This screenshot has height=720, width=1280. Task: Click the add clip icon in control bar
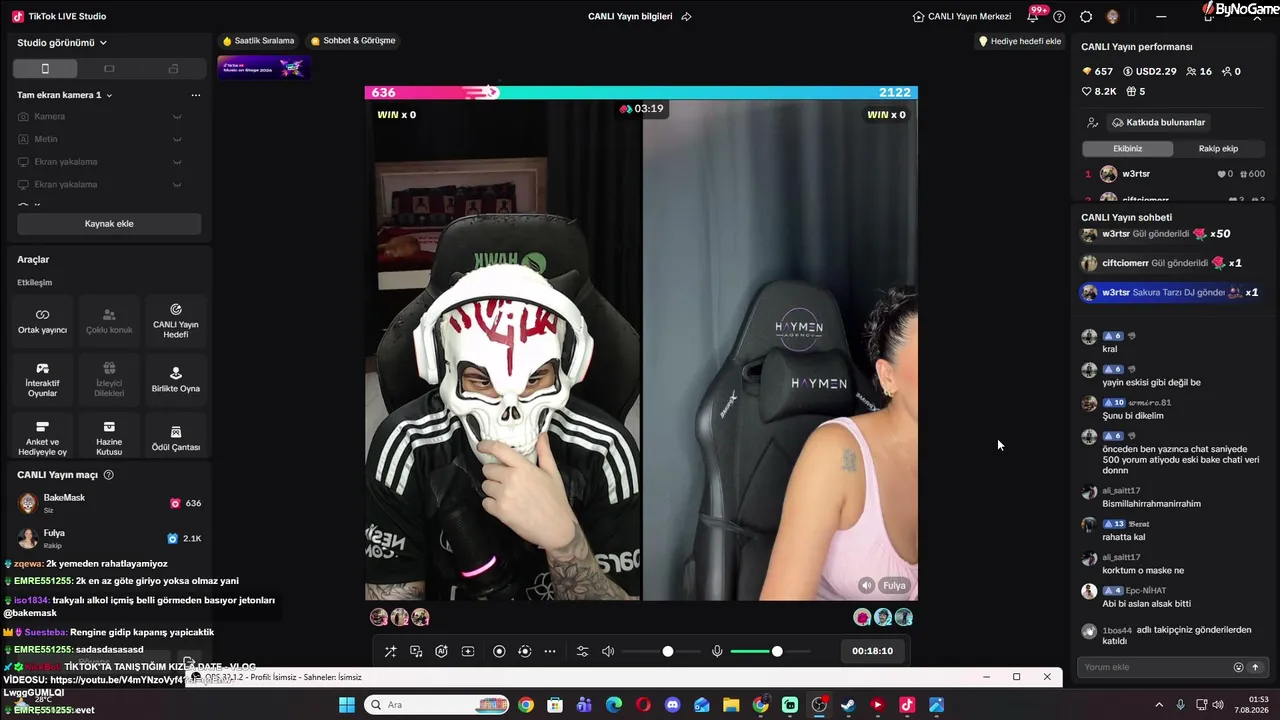click(x=468, y=651)
